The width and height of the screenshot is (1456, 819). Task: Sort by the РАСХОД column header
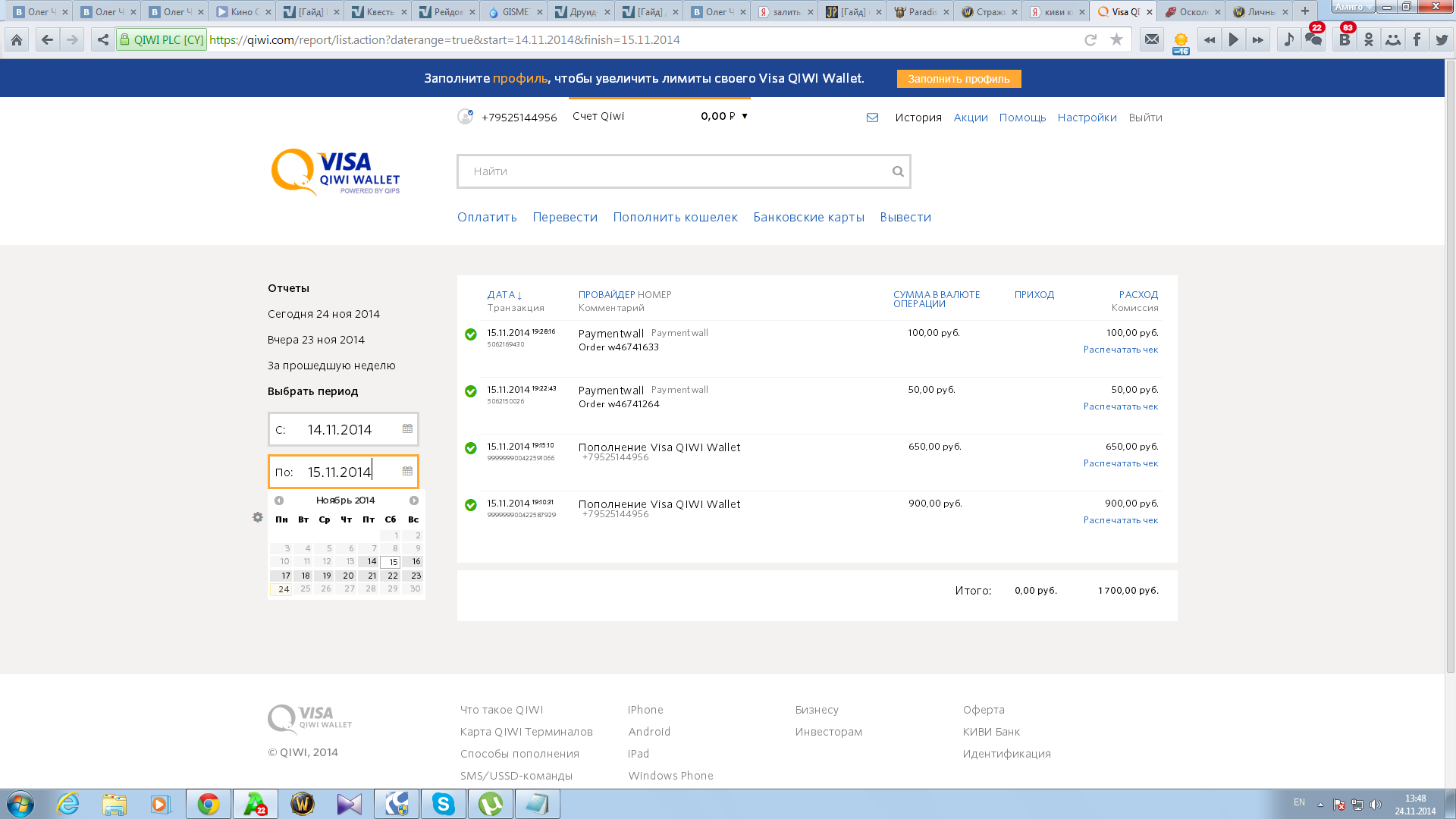point(1138,295)
